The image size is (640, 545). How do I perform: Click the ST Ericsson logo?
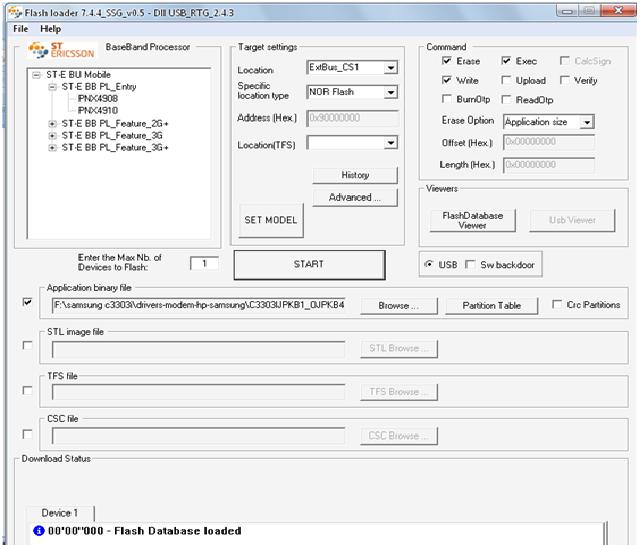tap(61, 50)
